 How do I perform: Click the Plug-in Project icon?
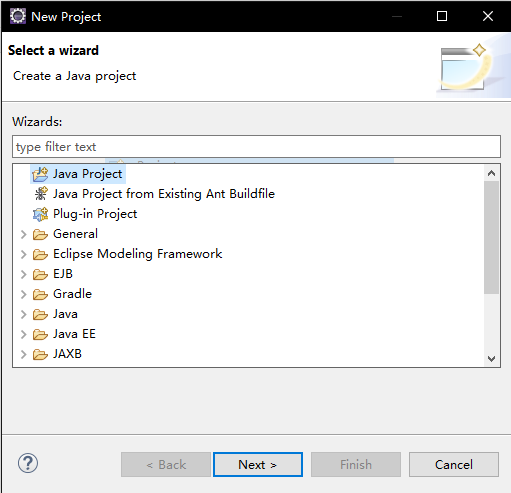coord(40,214)
